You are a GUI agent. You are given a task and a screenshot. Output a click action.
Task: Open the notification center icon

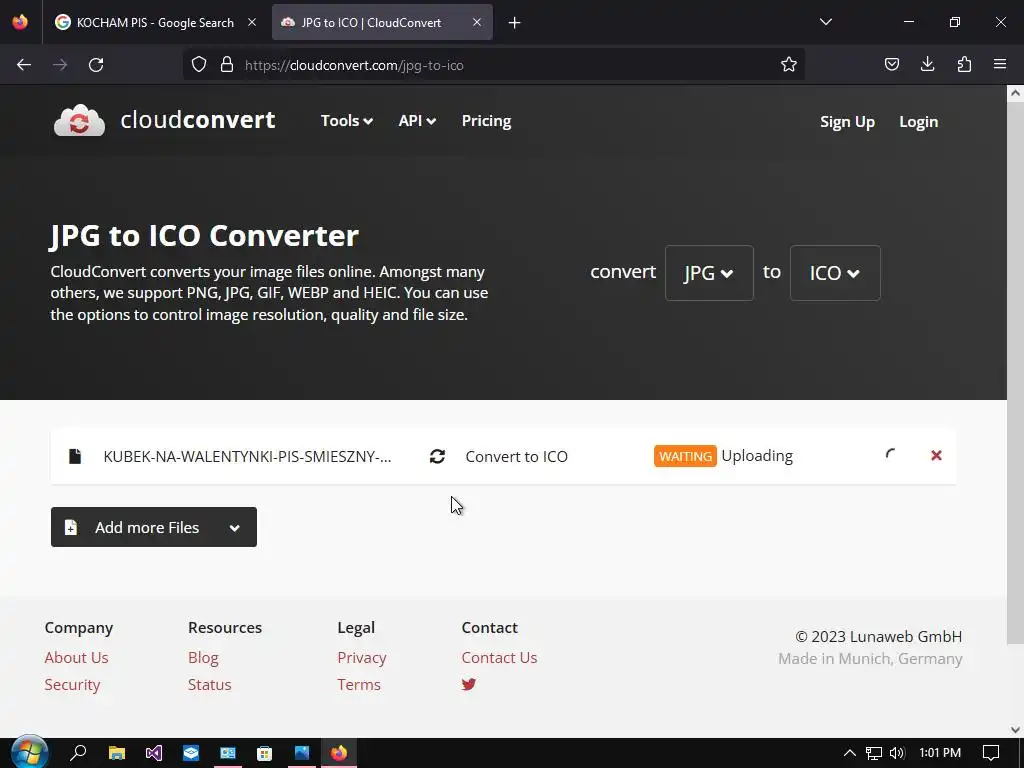click(991, 753)
